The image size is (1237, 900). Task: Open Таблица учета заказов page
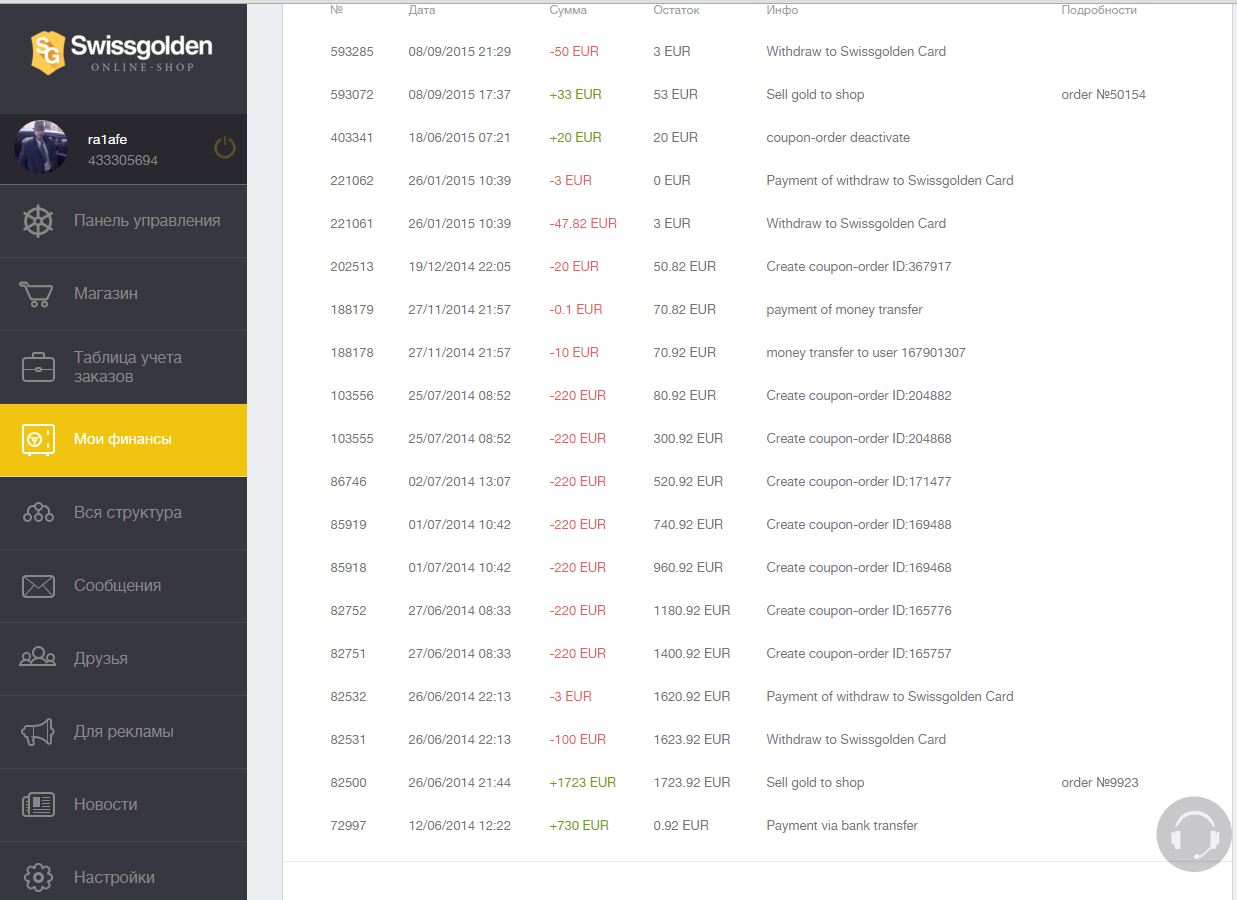(x=128, y=367)
